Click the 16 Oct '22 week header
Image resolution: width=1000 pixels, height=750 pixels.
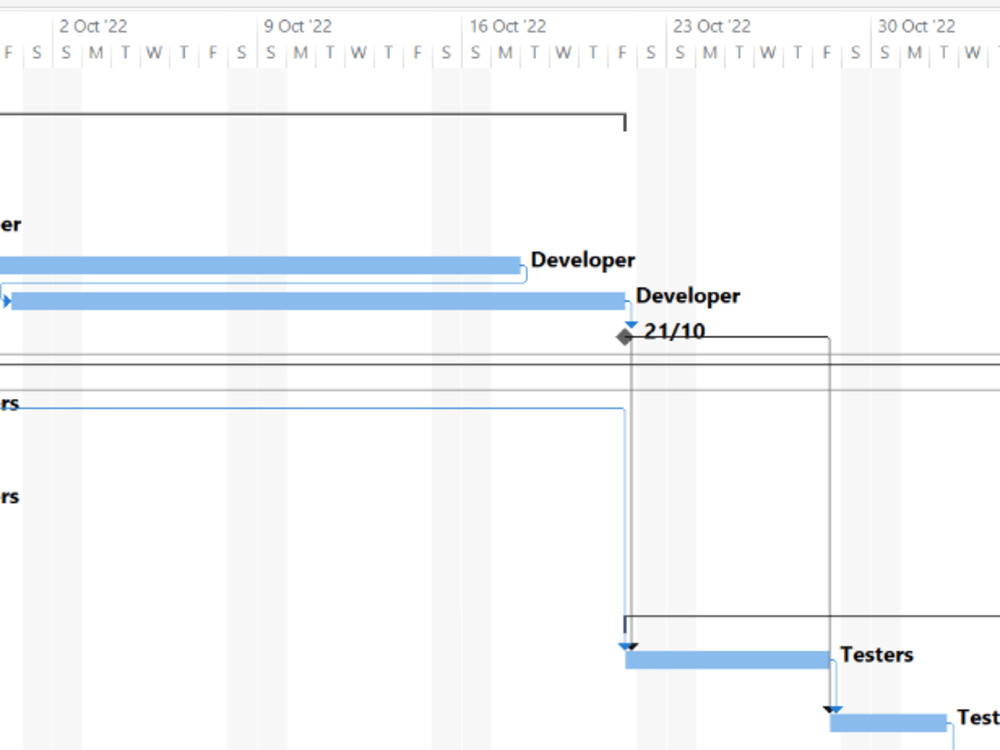508,26
